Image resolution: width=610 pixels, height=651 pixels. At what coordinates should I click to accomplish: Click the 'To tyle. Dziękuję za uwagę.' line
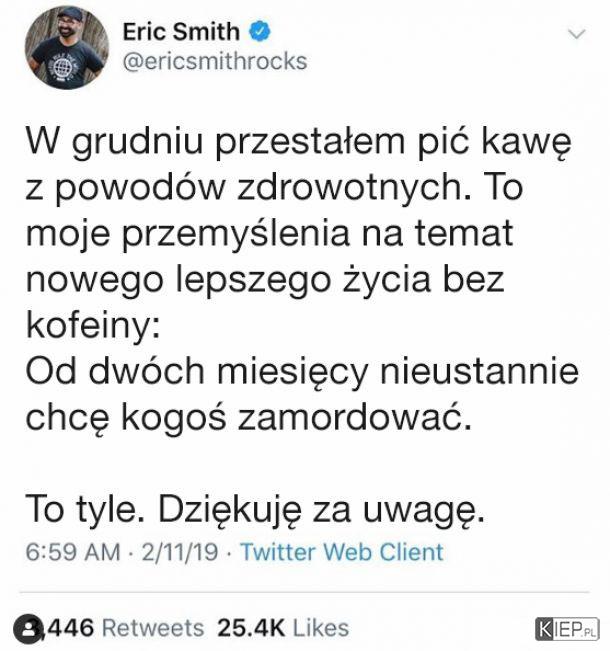(255, 510)
